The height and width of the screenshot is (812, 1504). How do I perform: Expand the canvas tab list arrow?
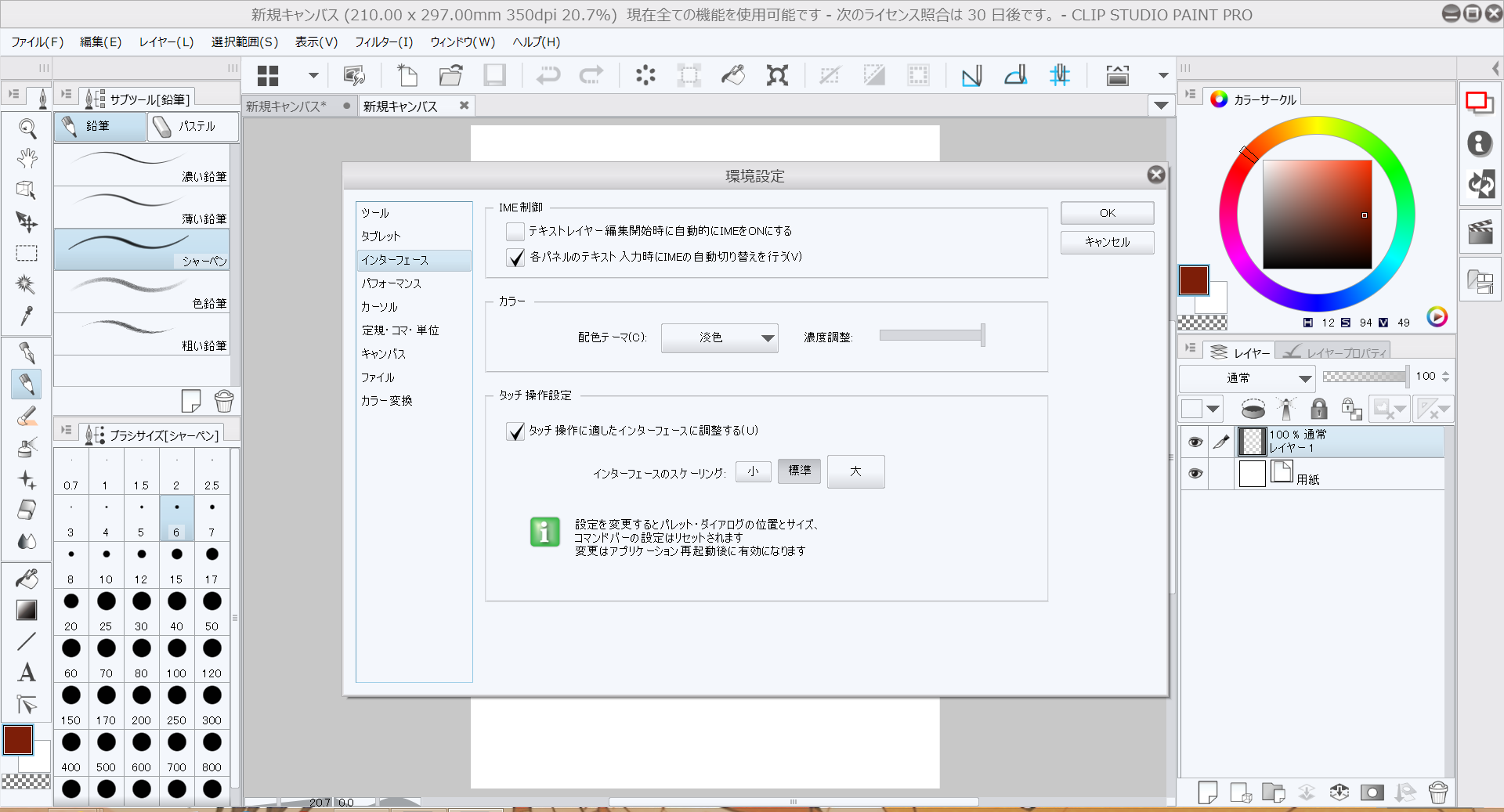click(1161, 106)
